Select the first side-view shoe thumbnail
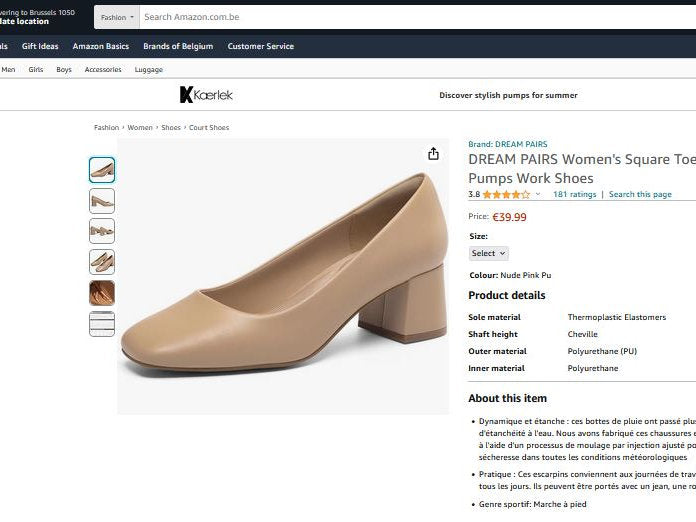 pos(102,170)
